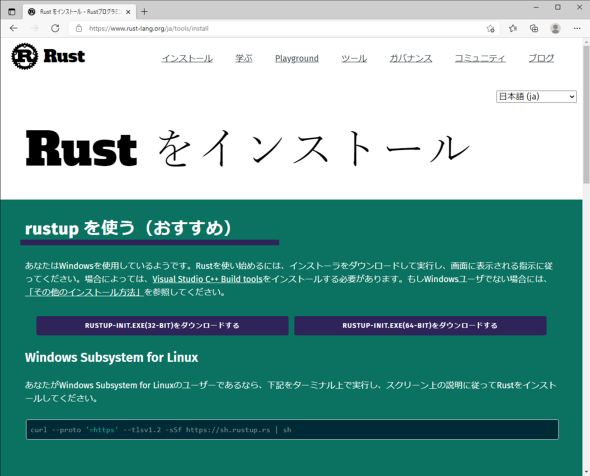
Task: Click the scrollbar down arrow
Action: pyautogui.click(x=586, y=472)
